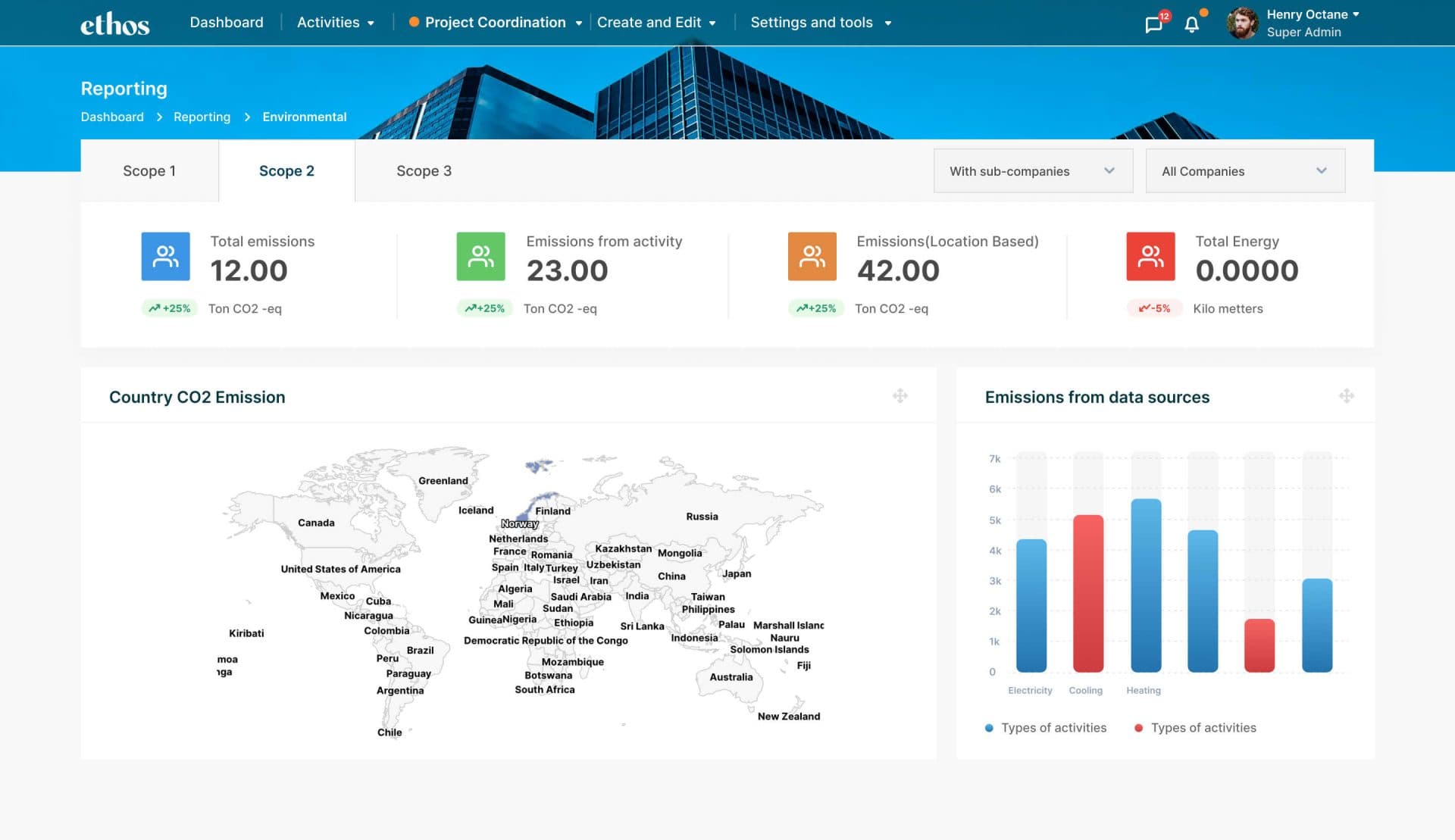
Task: Open the With sub-companies dropdown
Action: pyautogui.click(x=1033, y=170)
